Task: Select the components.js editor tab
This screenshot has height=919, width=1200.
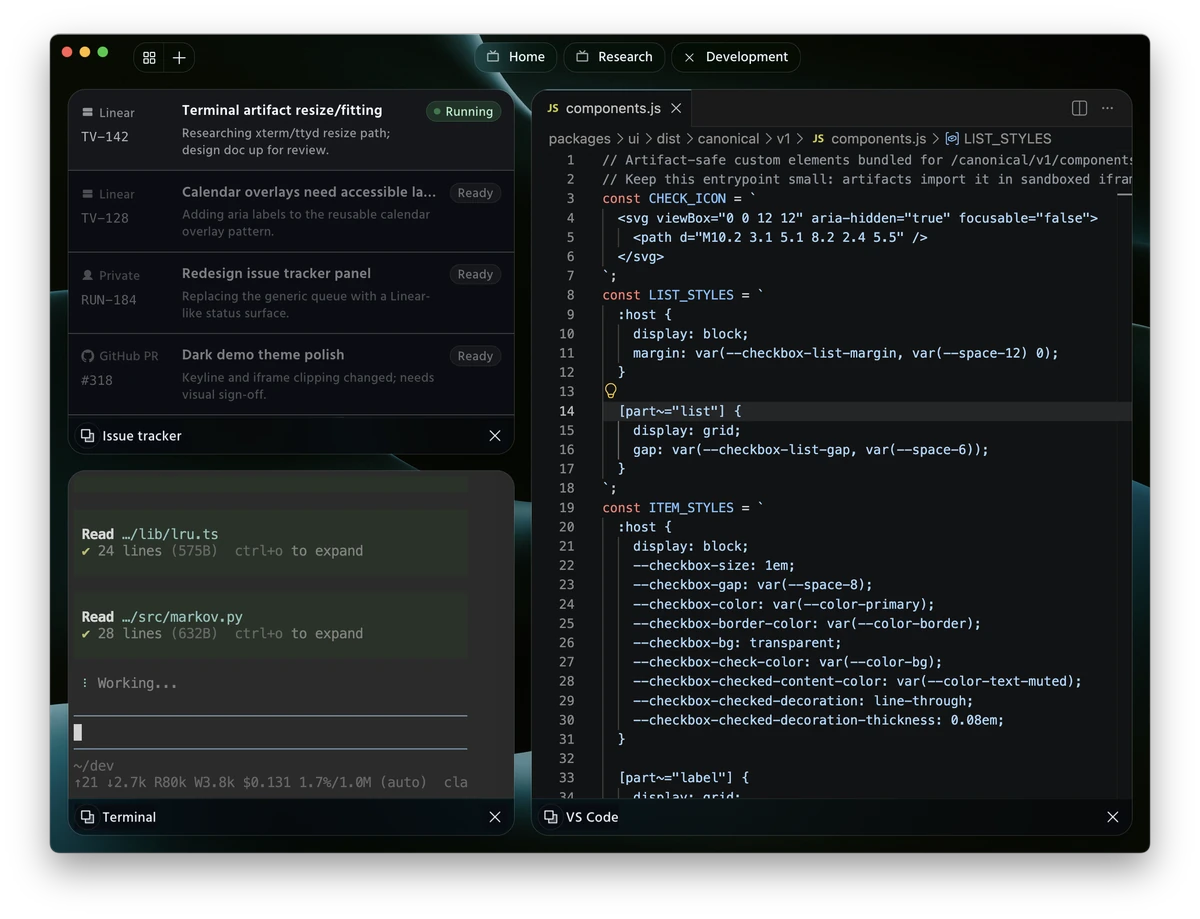Action: (612, 108)
